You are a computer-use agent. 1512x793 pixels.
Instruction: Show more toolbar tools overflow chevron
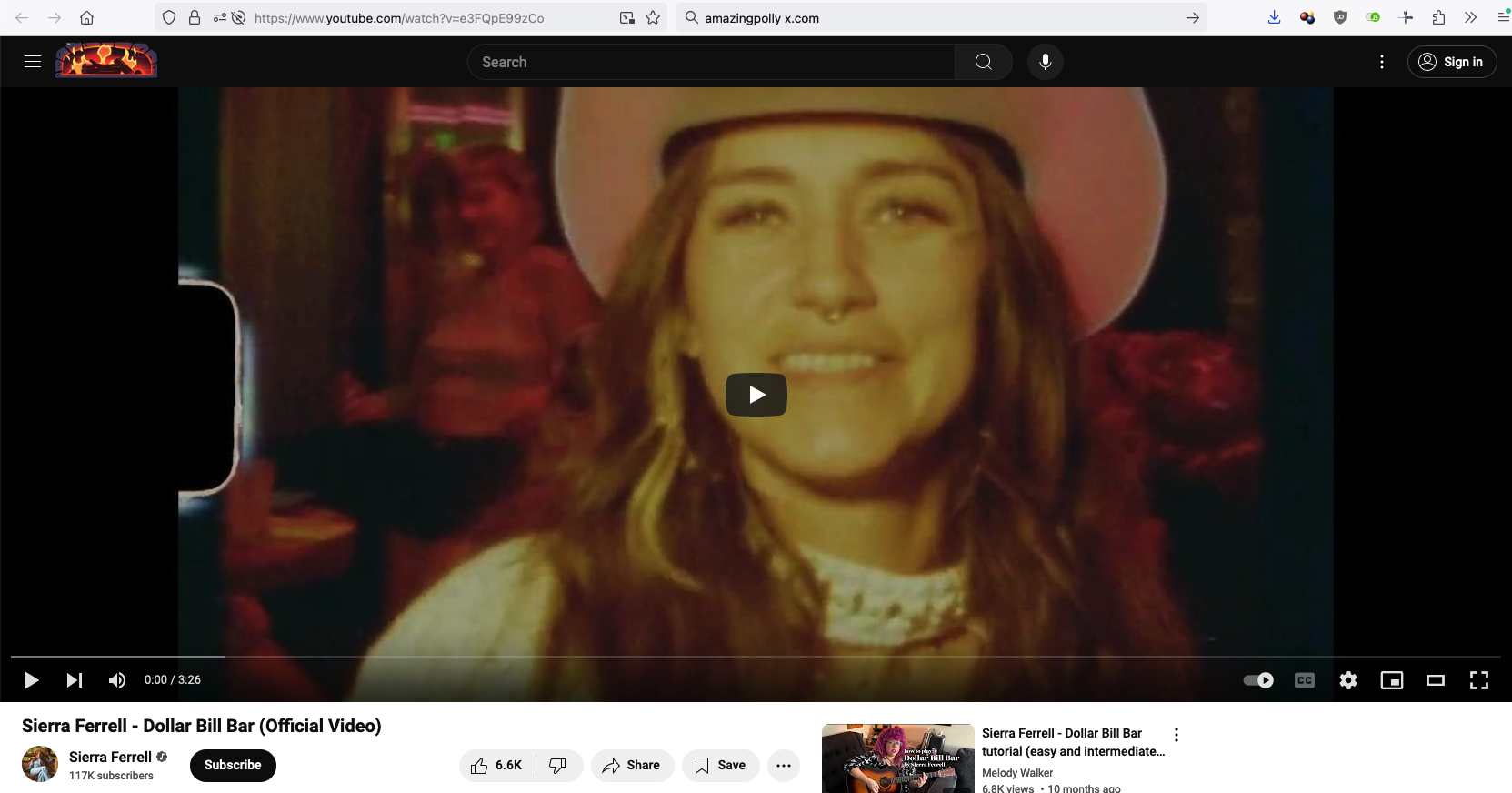(x=1470, y=17)
